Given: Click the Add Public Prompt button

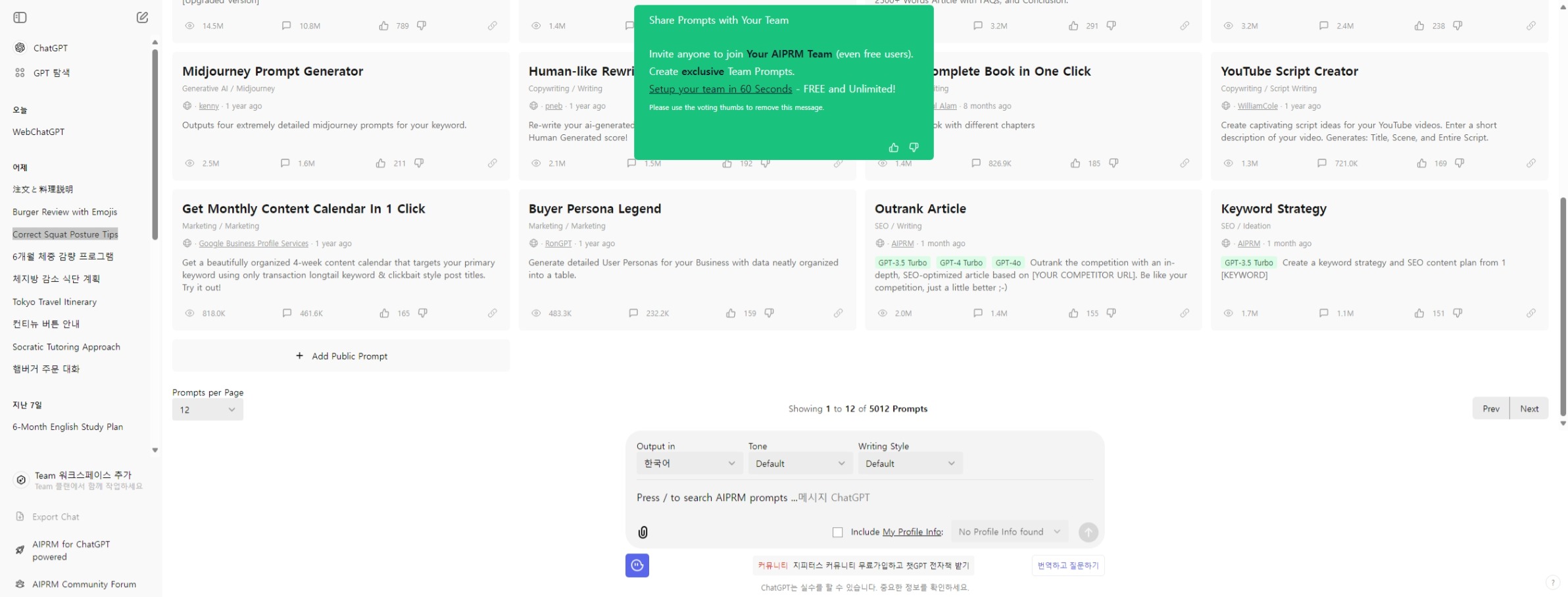Looking at the screenshot, I should (x=341, y=356).
